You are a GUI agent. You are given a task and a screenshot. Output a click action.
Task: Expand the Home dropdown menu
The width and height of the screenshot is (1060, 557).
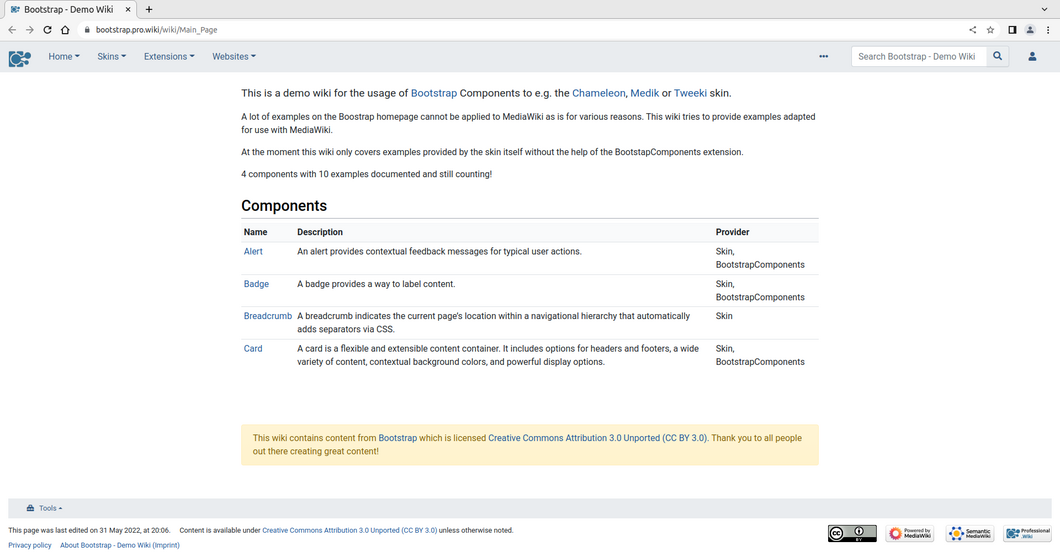(x=64, y=57)
